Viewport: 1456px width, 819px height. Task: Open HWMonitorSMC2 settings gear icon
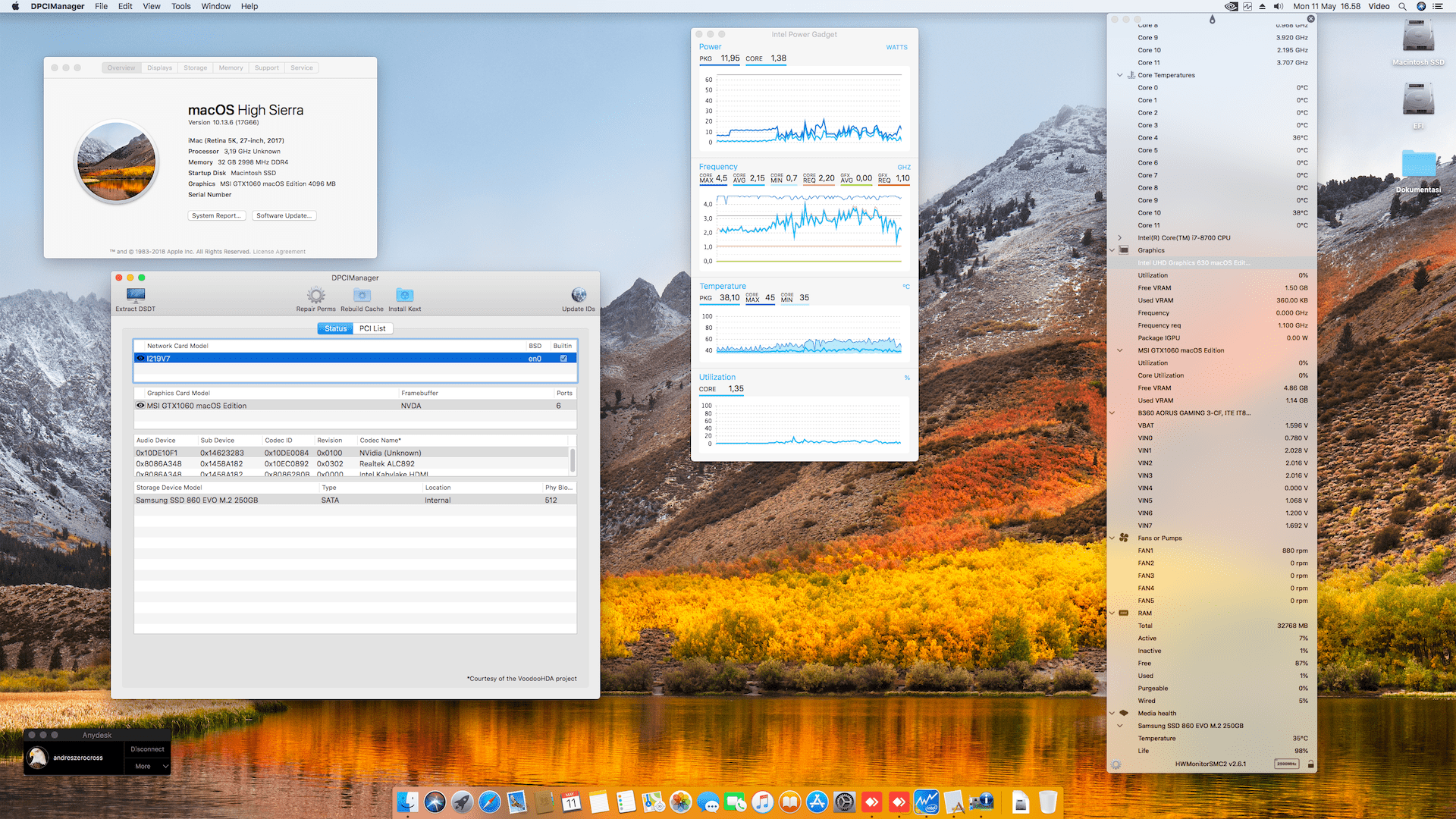pyautogui.click(x=1116, y=764)
